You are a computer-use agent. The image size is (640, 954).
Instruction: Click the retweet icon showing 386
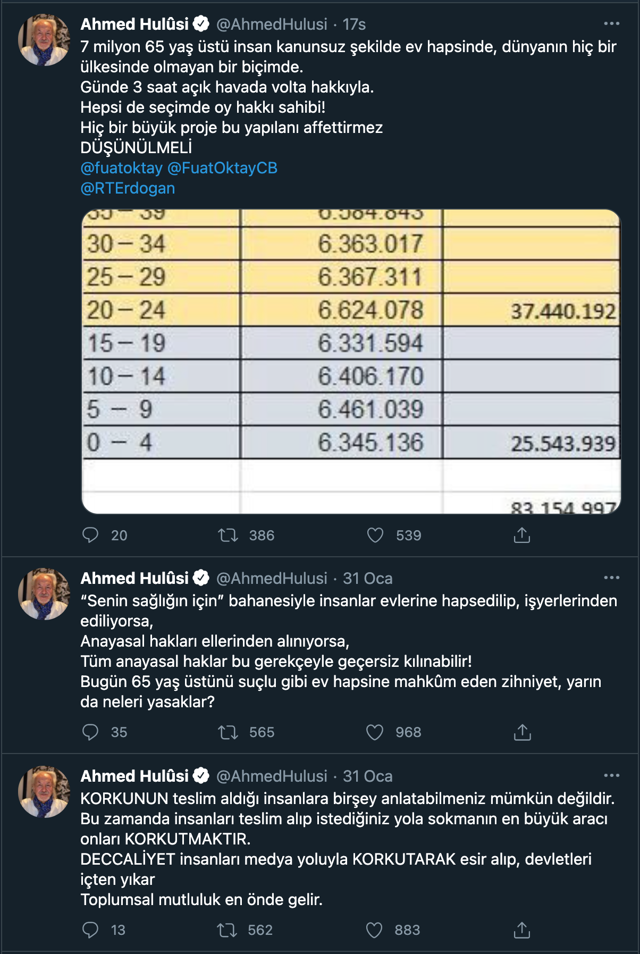[226, 535]
